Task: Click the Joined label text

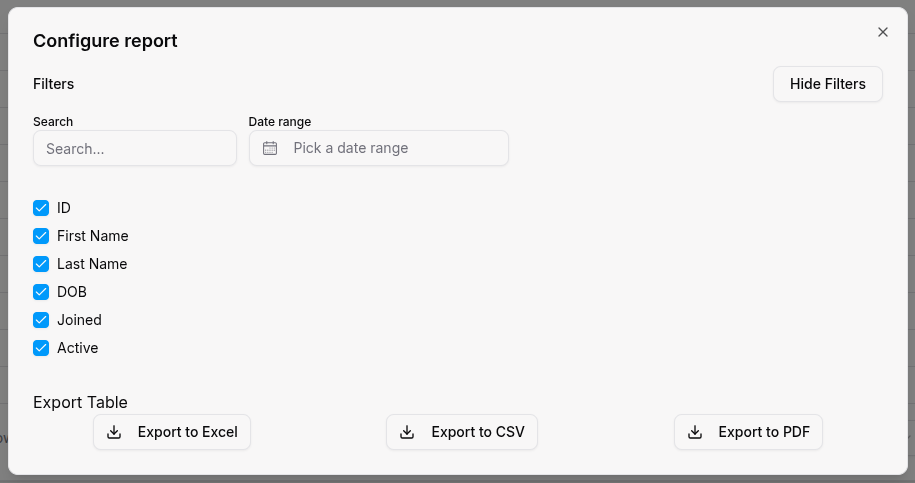Action: (80, 320)
